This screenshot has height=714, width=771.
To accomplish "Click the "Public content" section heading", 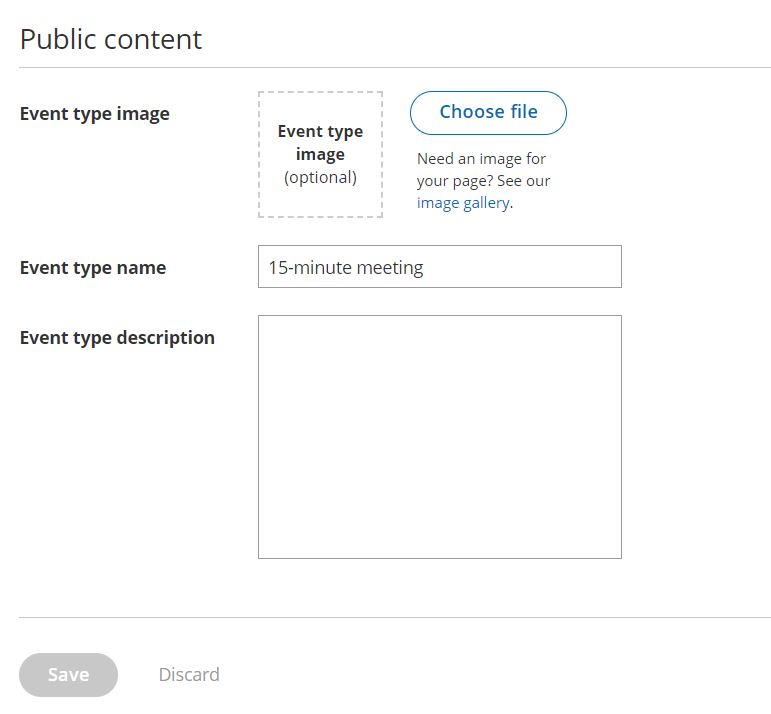I will (x=111, y=39).
